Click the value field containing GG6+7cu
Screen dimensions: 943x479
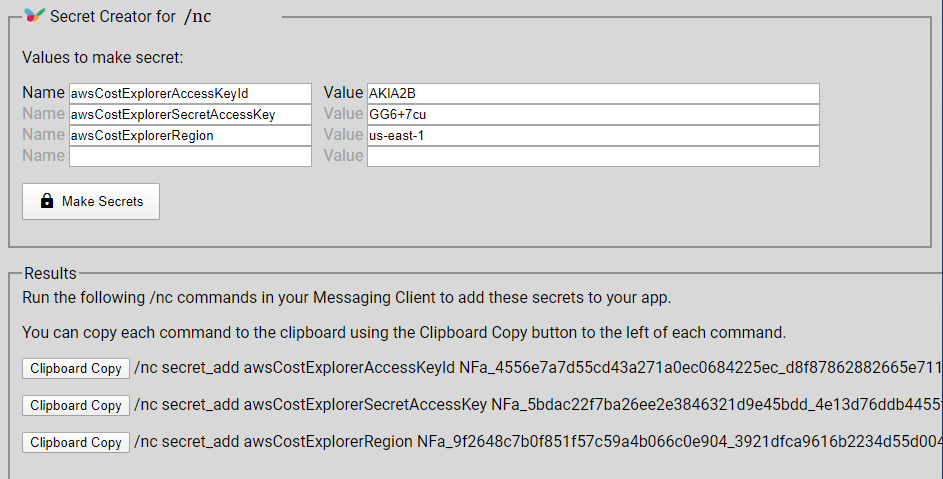593,114
